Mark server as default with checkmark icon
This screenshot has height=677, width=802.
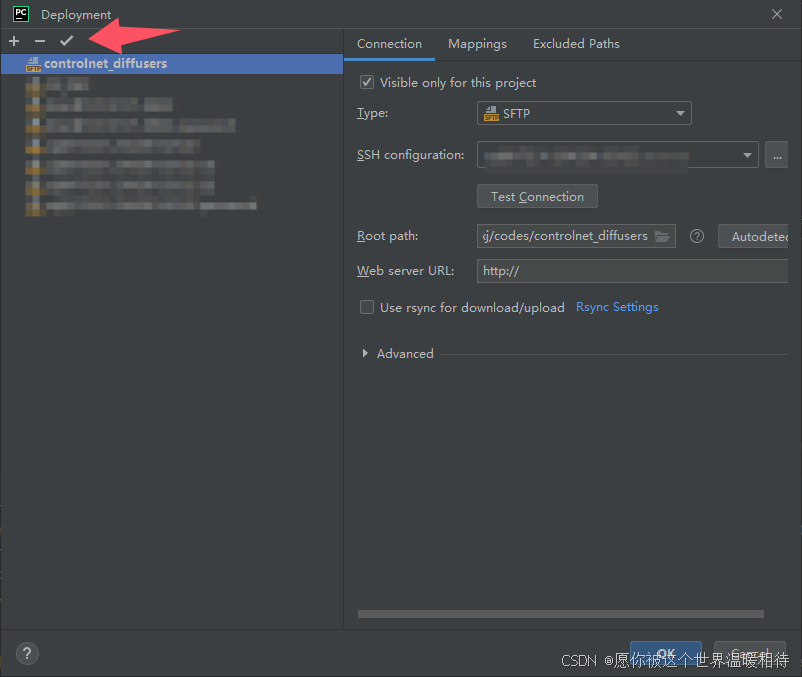(66, 41)
